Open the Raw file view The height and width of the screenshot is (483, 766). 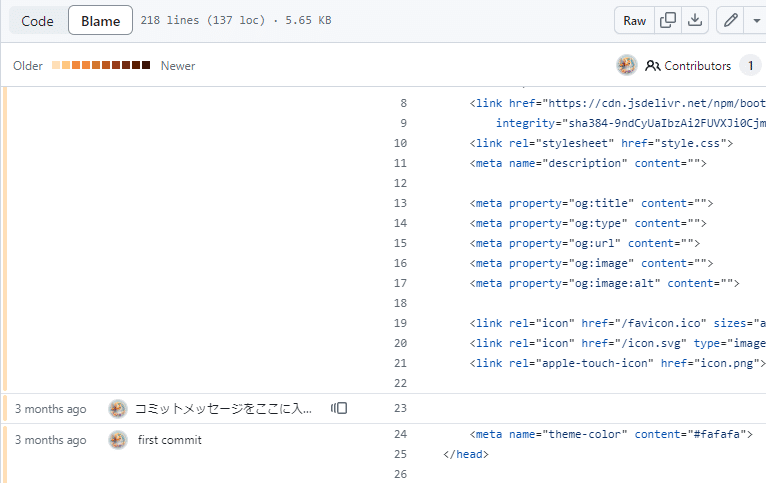click(635, 21)
